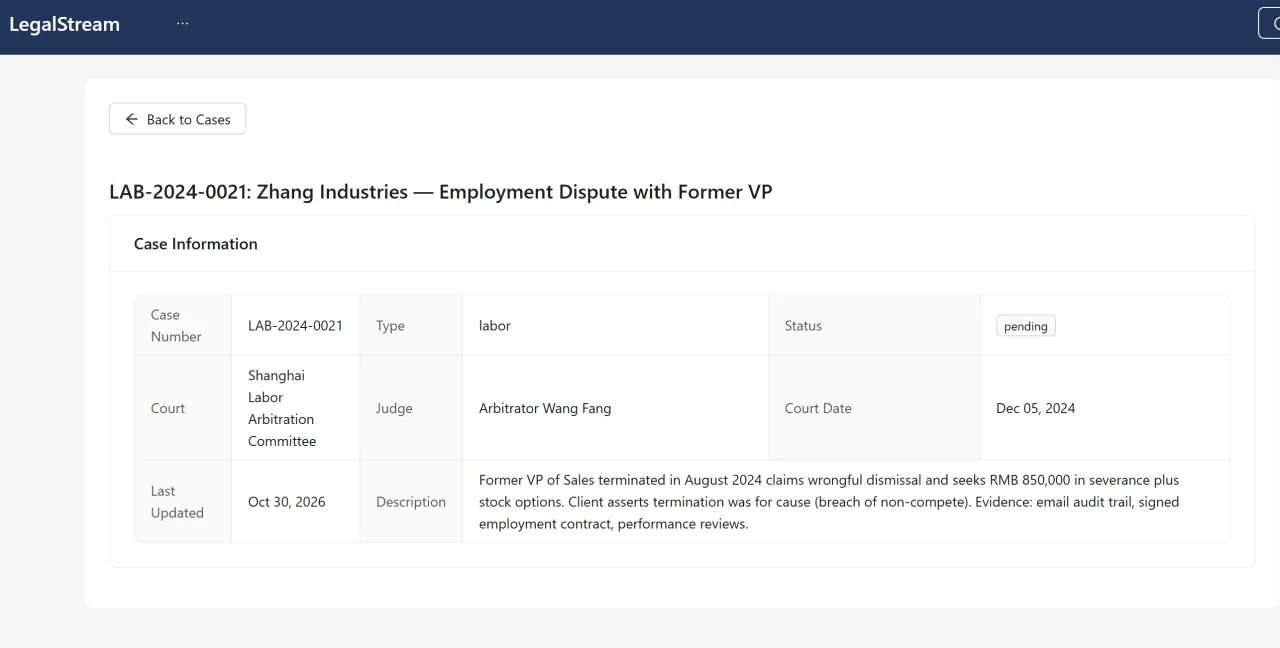Click the Court Date label cell
1280x648 pixels.
point(874,408)
